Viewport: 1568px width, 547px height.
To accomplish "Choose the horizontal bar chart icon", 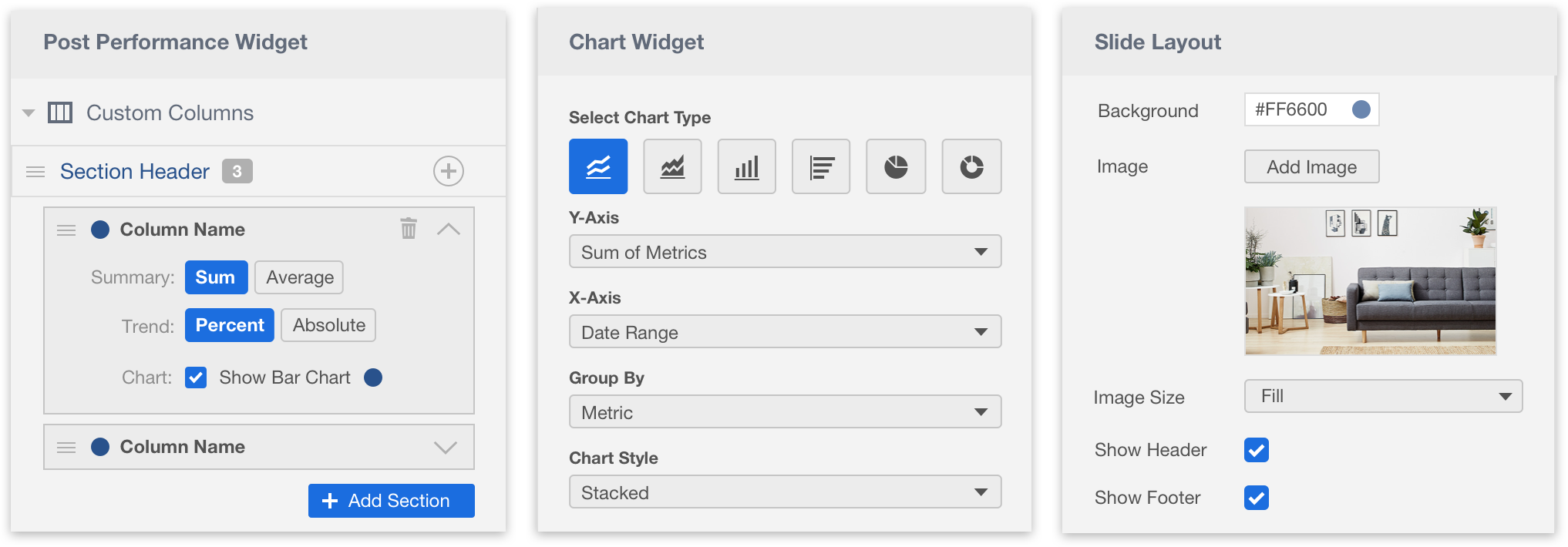I will pos(821,166).
